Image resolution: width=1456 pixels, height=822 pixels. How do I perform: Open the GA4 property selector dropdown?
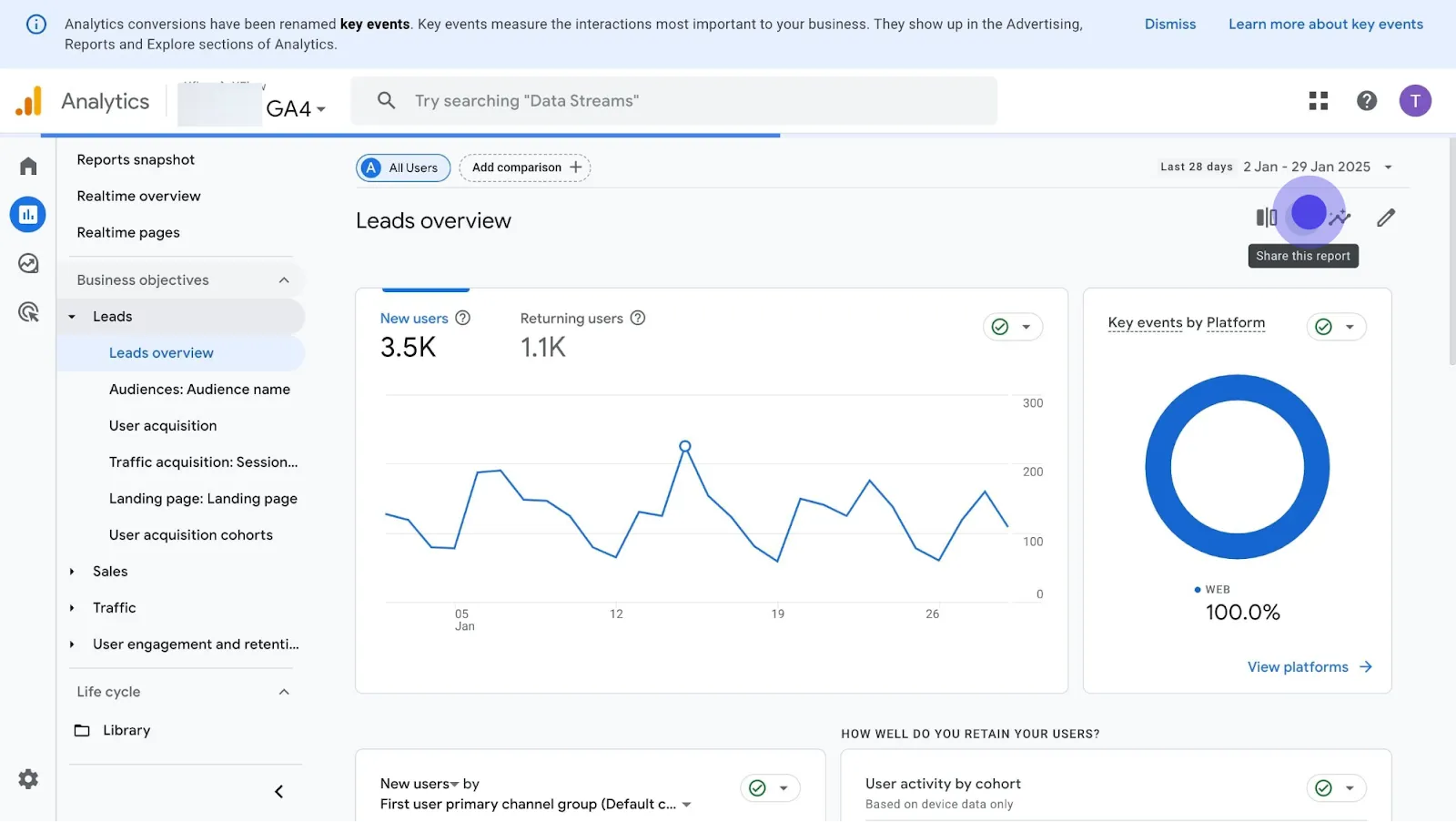click(296, 109)
